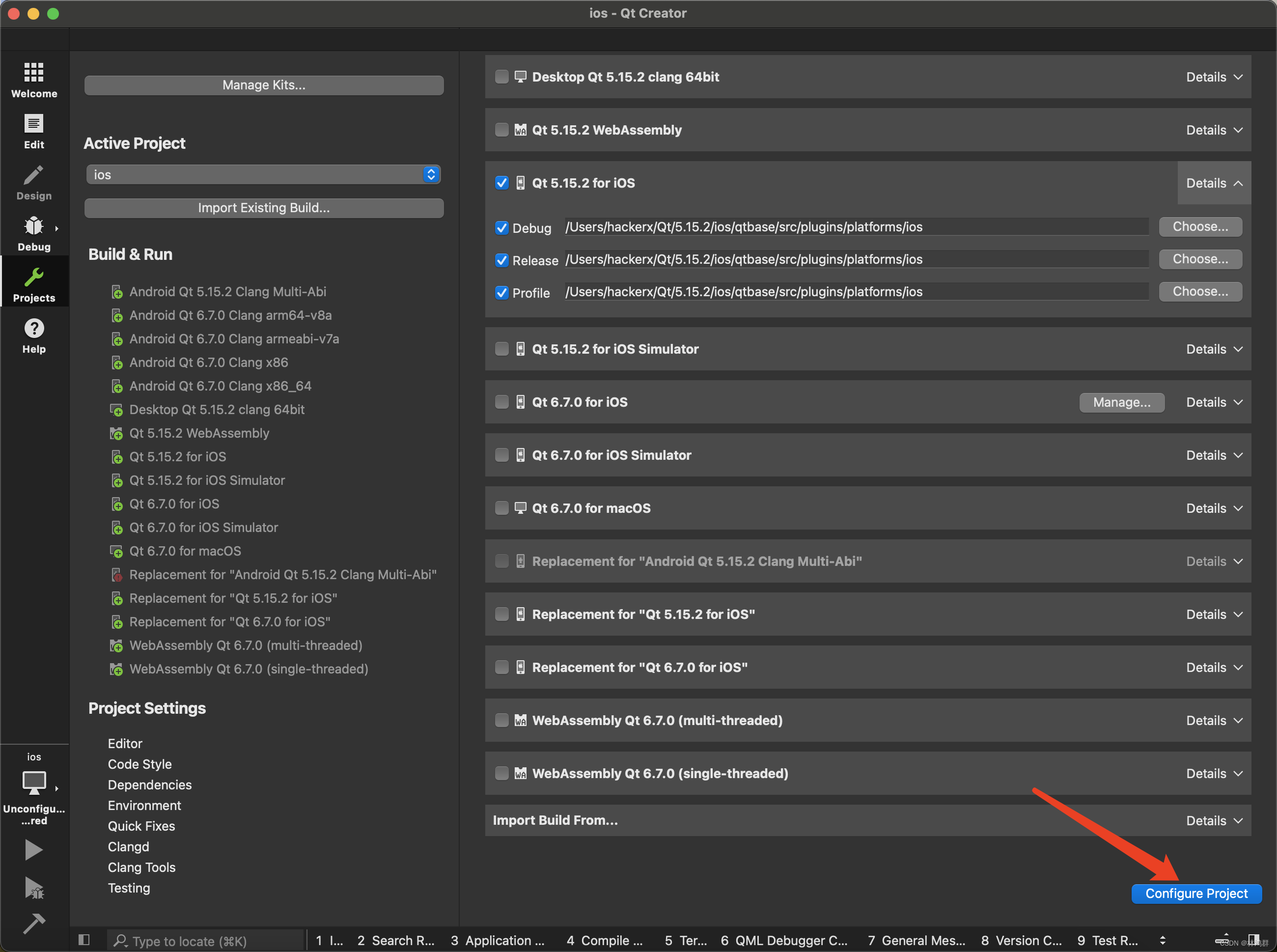The width and height of the screenshot is (1277, 952).
Task: Select Android Qt 6.7.0 Clang x86_64 kit
Action: [x=221, y=386]
